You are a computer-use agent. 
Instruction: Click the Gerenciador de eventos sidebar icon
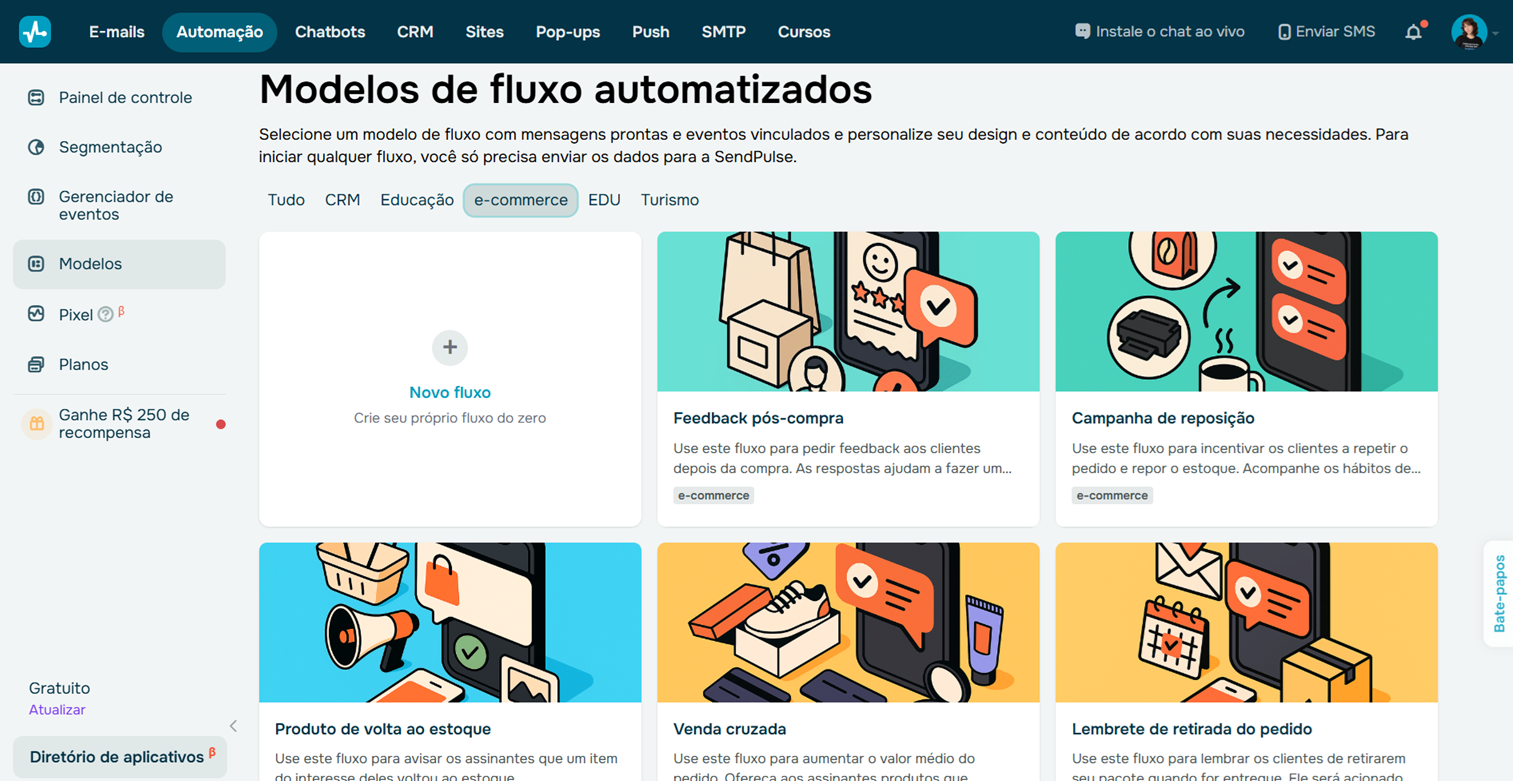pyautogui.click(x=36, y=197)
